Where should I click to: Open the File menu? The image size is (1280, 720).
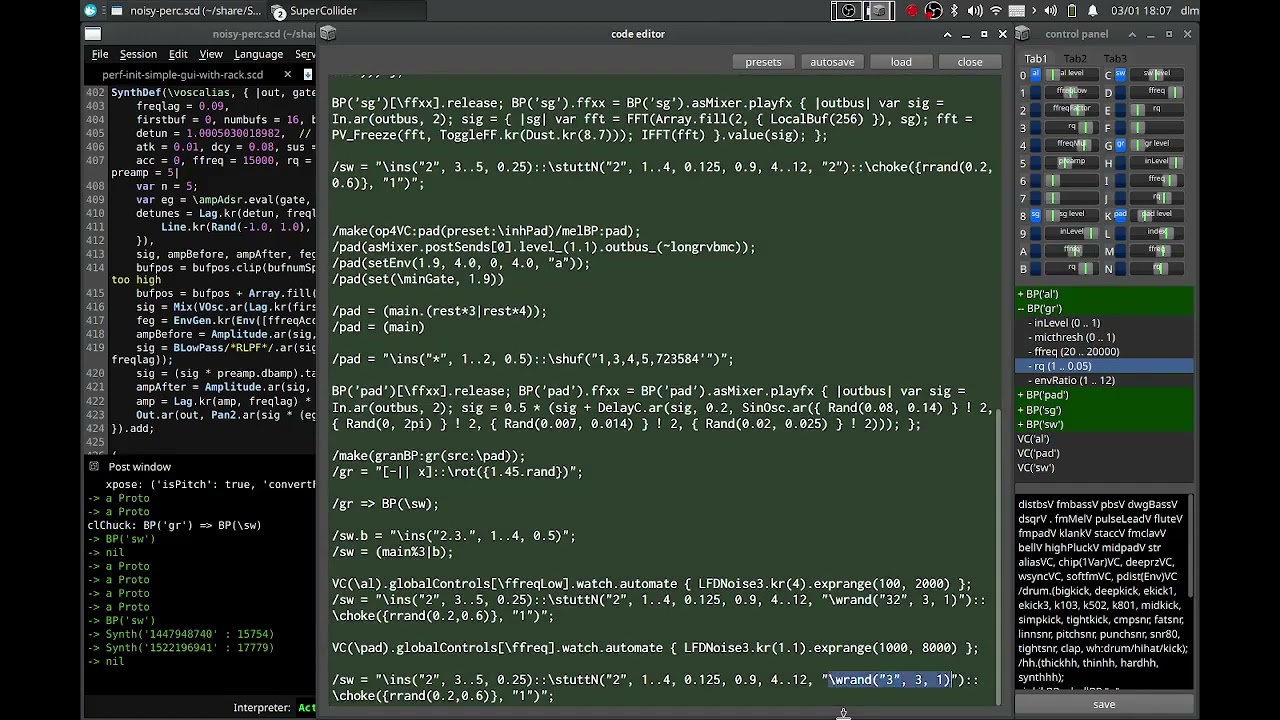click(x=100, y=54)
